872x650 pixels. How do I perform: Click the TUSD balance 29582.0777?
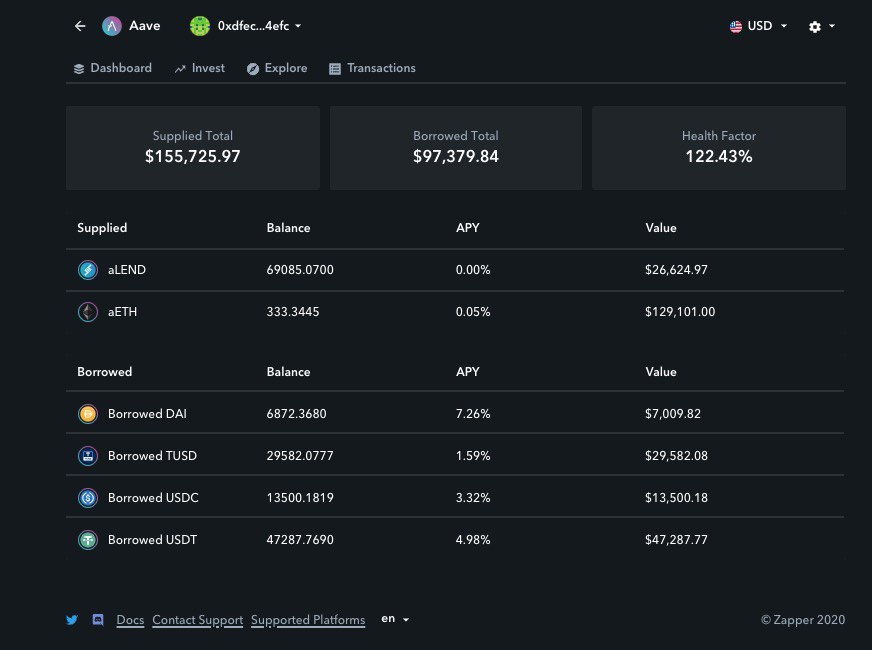(x=300, y=456)
